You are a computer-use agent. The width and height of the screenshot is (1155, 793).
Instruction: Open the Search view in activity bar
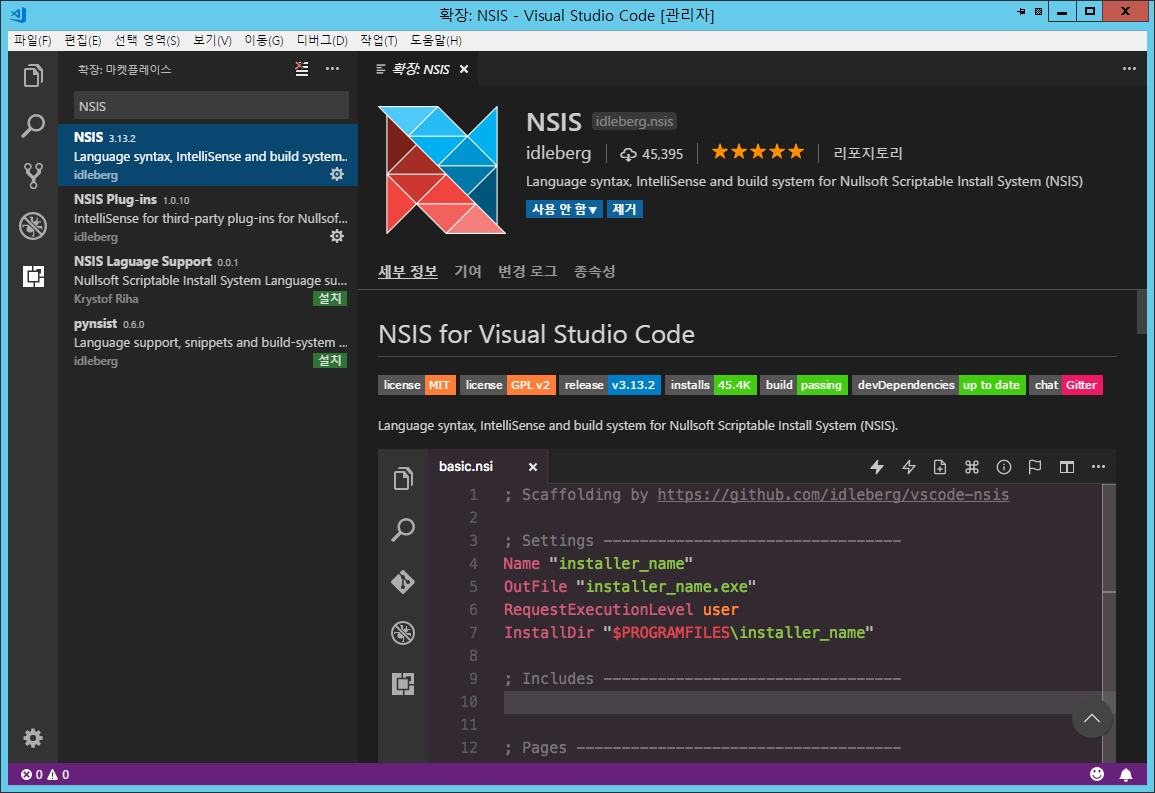click(x=33, y=126)
